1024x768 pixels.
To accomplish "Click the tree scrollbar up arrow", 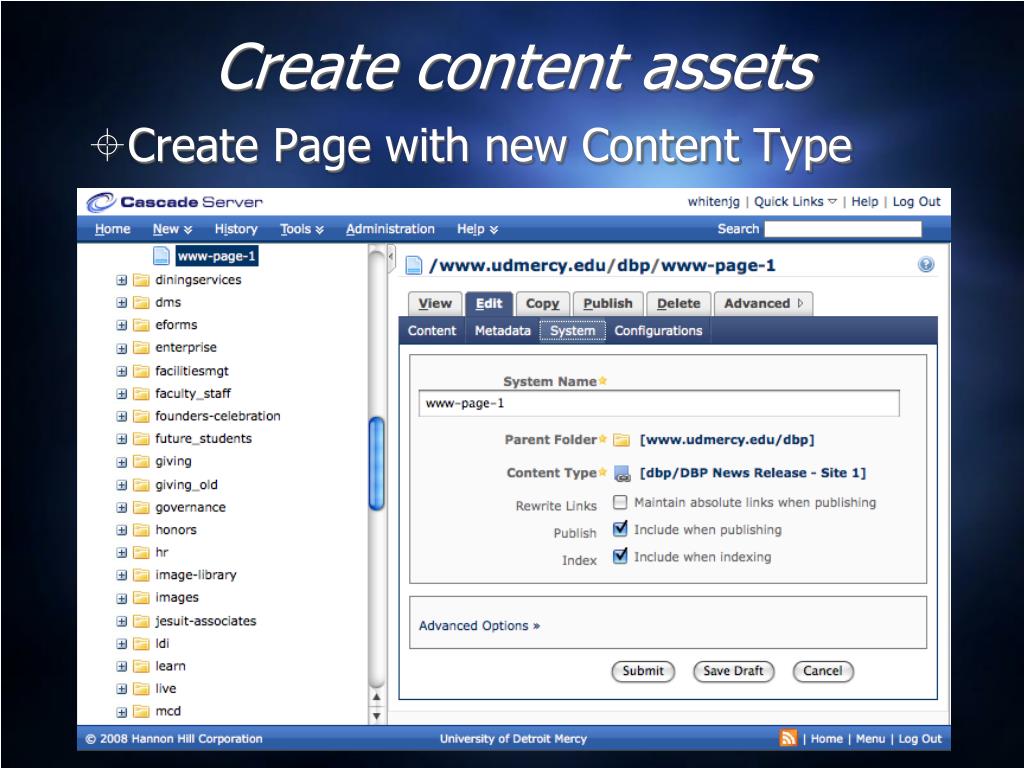I will tap(377, 697).
